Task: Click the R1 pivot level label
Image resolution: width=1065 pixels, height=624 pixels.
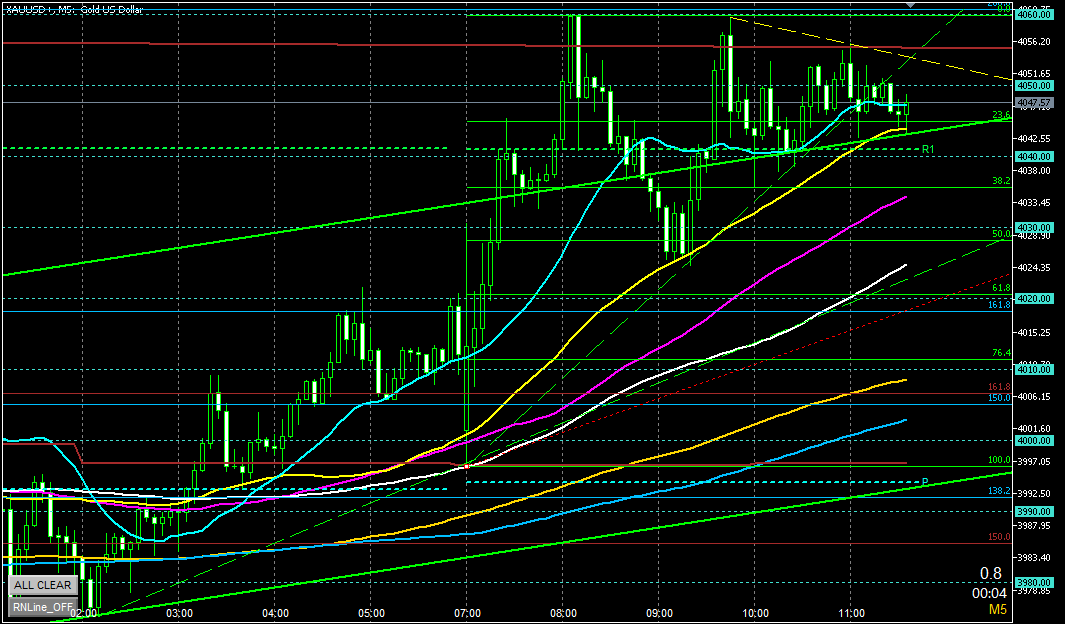Action: point(928,149)
